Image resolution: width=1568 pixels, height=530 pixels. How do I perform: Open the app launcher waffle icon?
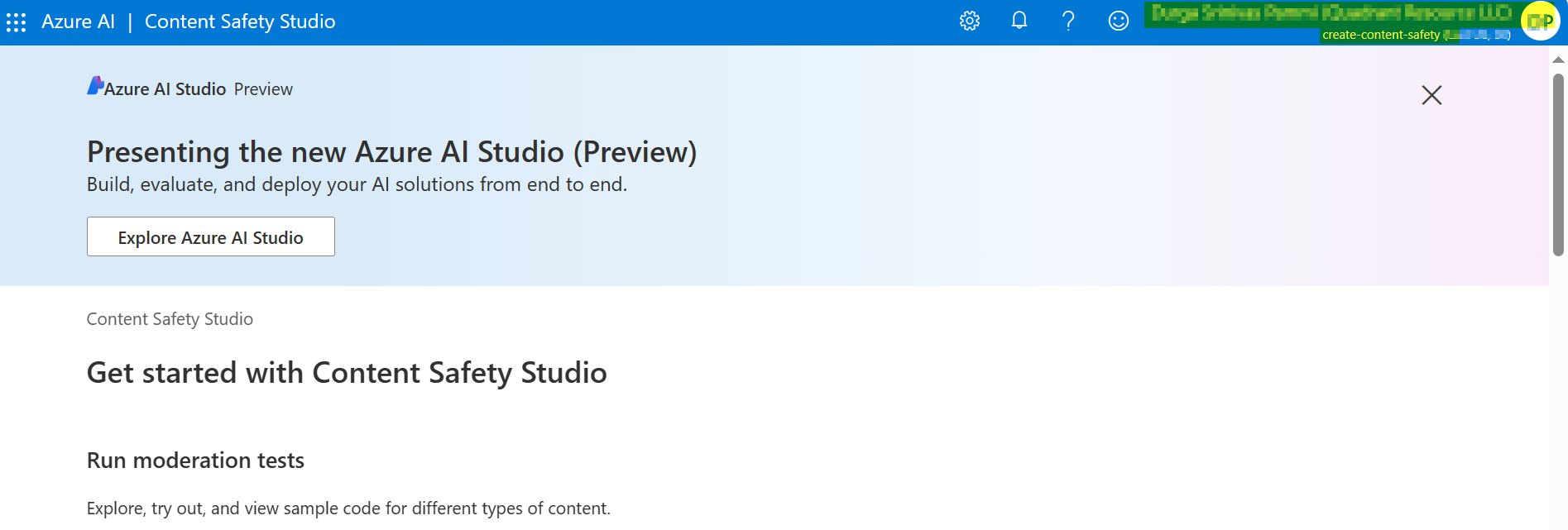pyautogui.click(x=17, y=22)
